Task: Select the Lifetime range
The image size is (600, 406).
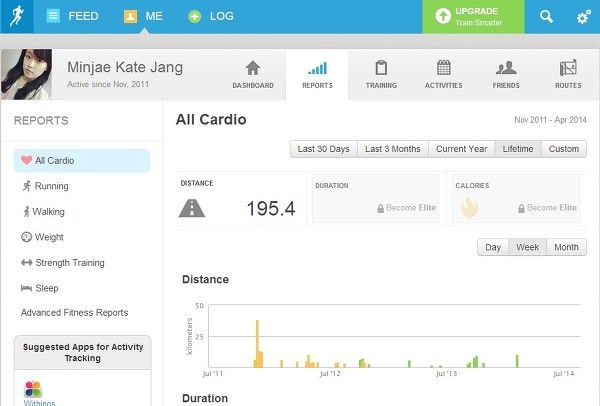Action: (x=518, y=149)
